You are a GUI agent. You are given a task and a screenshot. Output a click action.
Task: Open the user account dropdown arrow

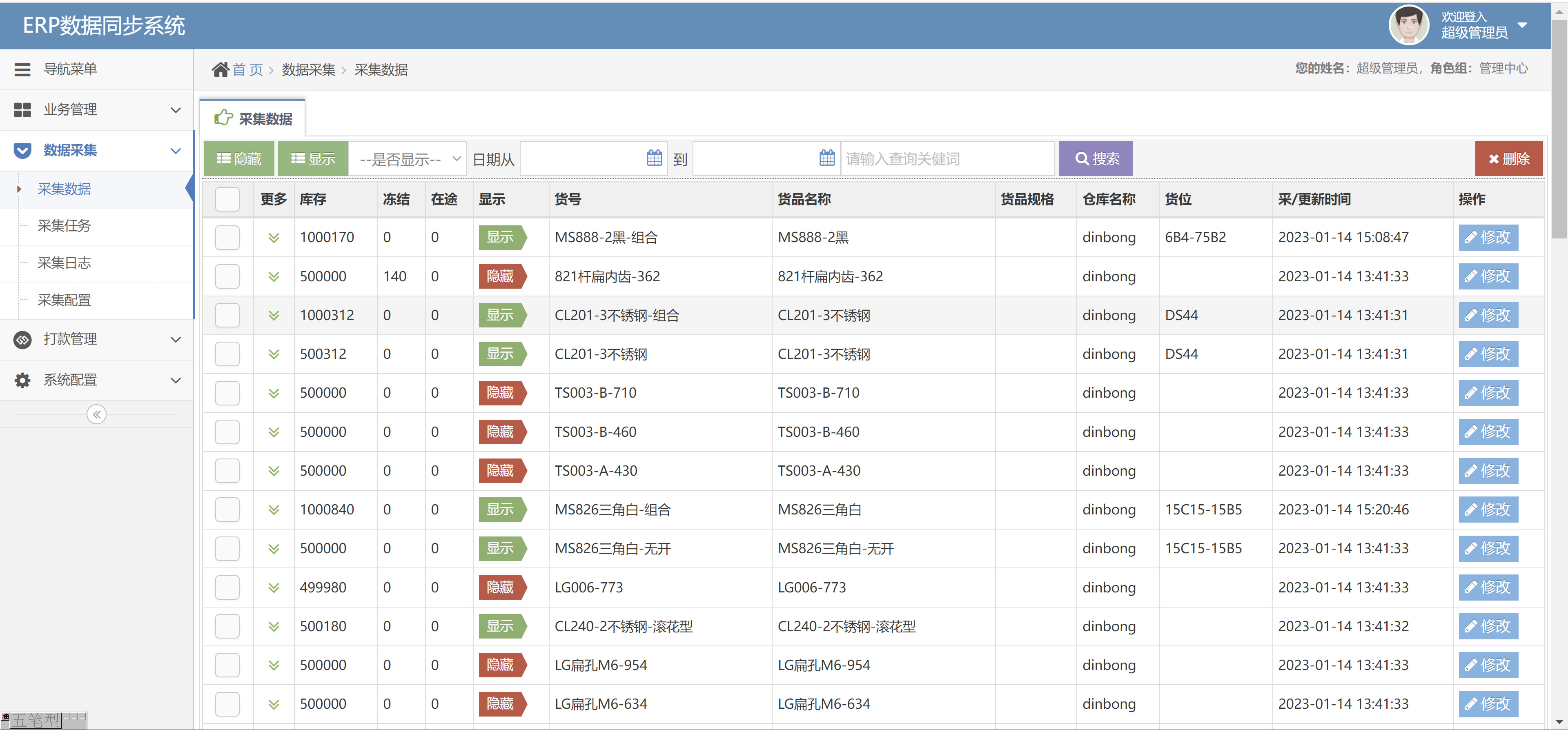coord(1522,25)
